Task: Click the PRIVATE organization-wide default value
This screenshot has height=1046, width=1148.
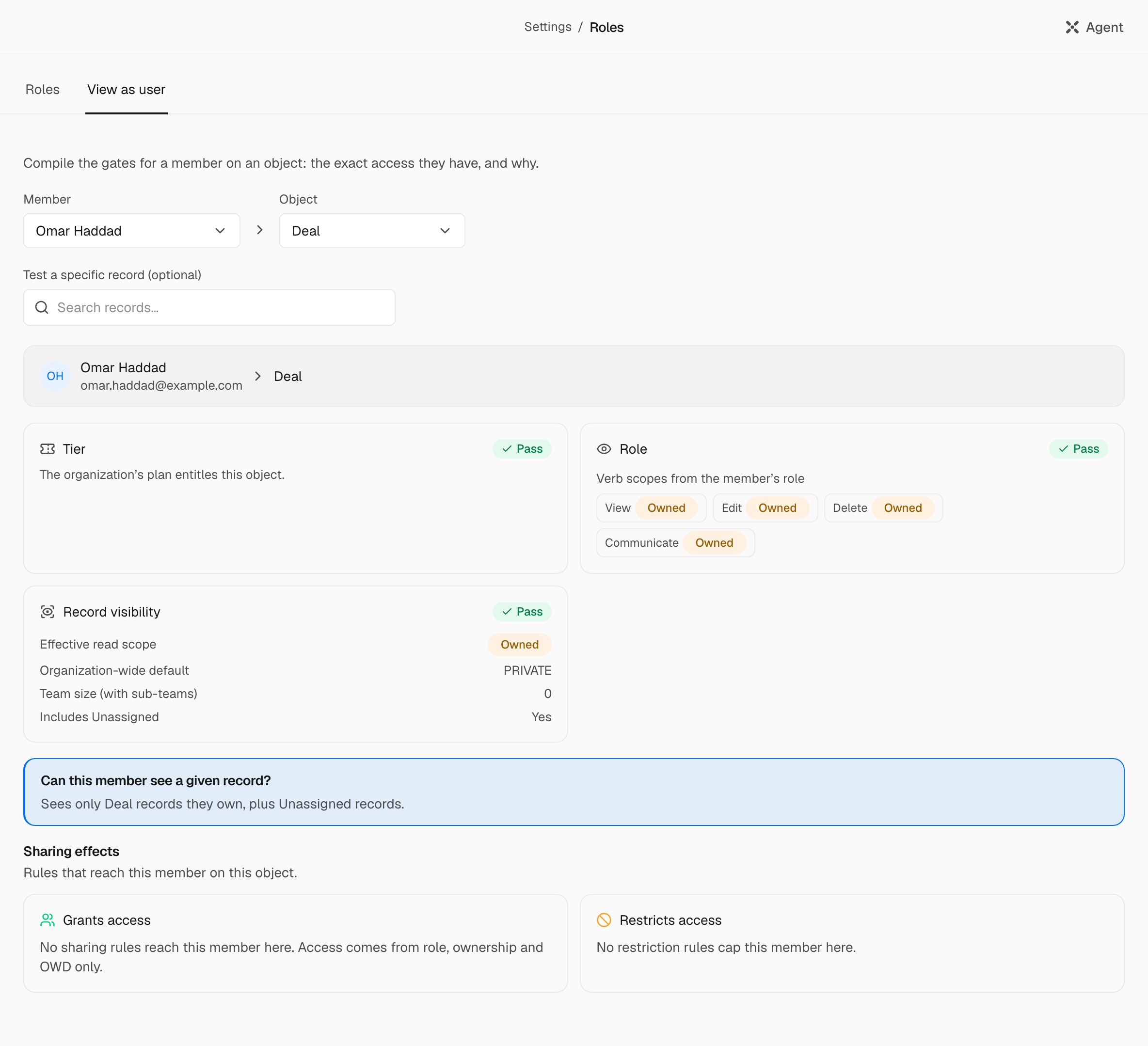Action: [x=527, y=670]
